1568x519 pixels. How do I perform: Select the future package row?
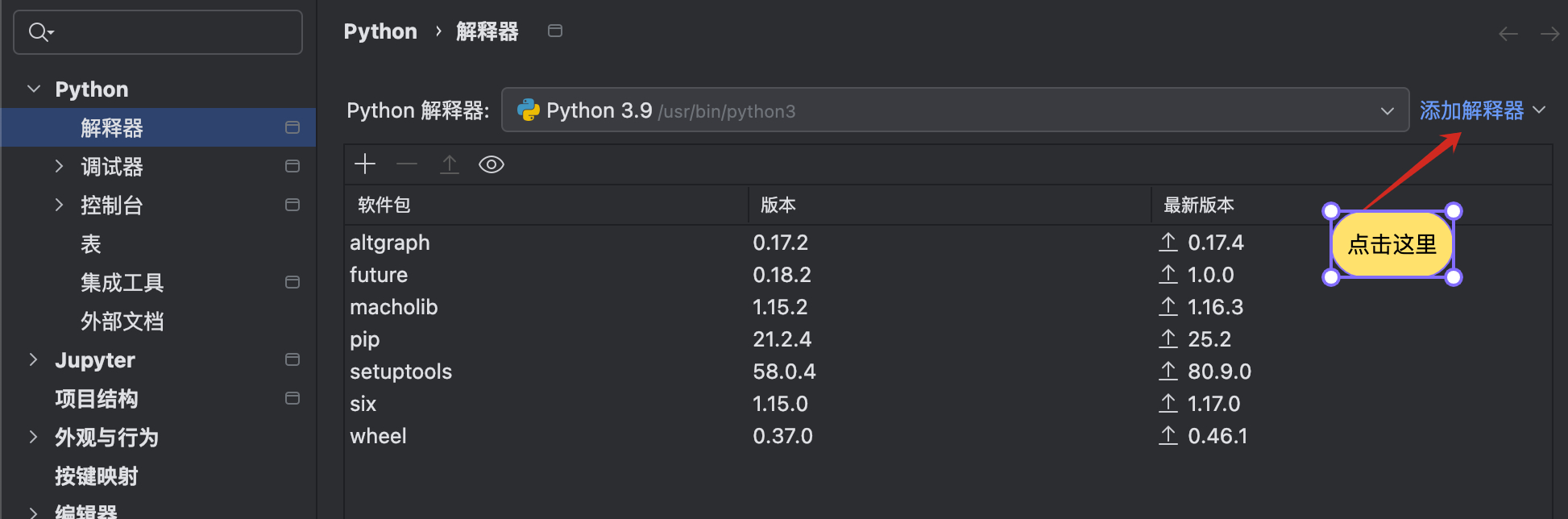(x=948, y=274)
